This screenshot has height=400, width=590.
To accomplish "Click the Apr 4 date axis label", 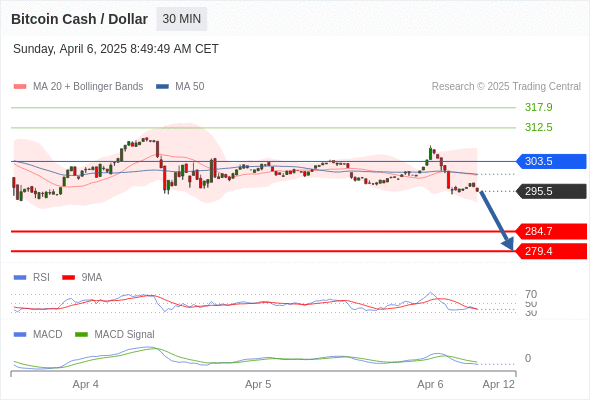I will click(86, 384).
